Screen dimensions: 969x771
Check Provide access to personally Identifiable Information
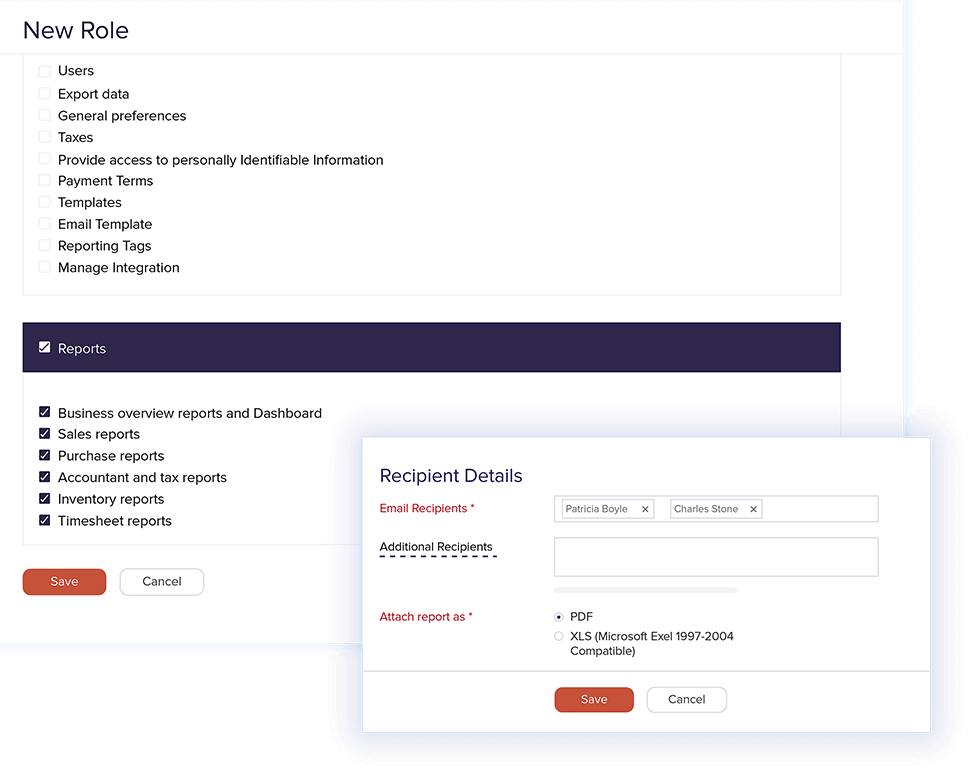tap(44, 159)
